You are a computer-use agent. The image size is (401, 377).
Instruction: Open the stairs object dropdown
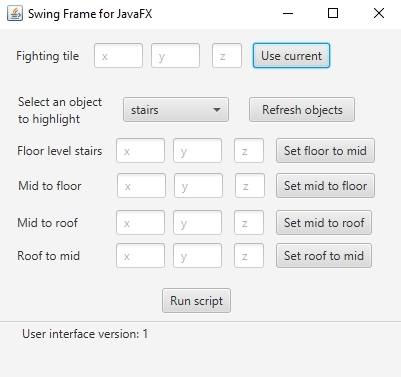click(x=176, y=110)
